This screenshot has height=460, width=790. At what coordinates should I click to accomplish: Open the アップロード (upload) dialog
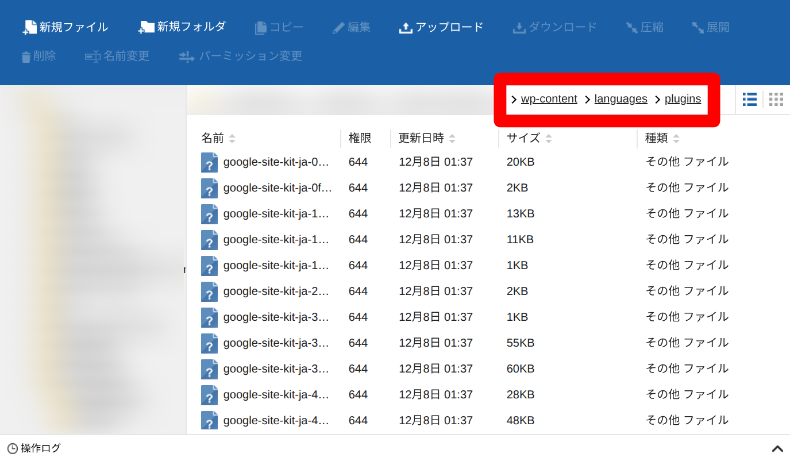[441, 27]
